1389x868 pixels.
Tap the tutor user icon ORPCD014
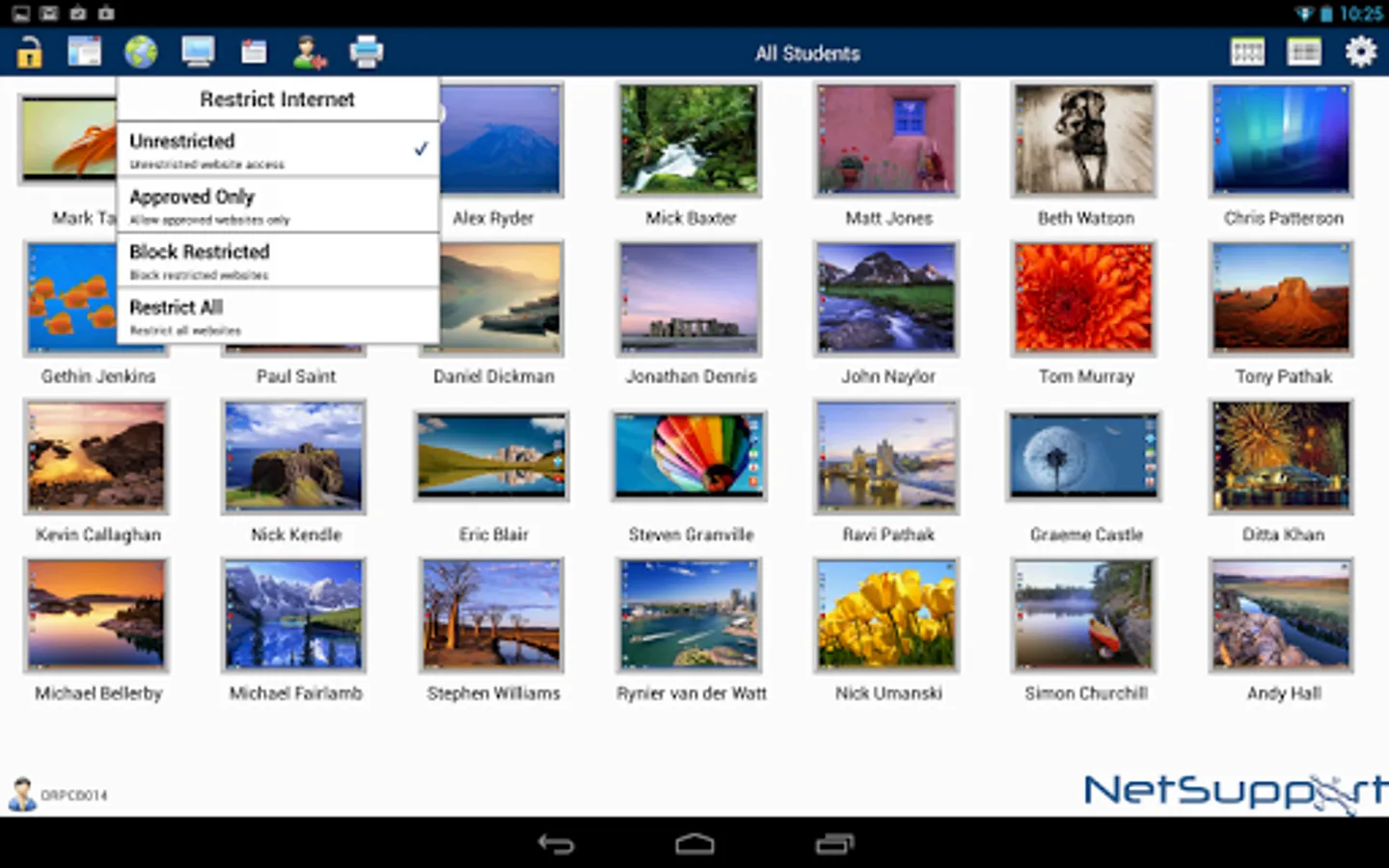pyautogui.click(x=21, y=794)
